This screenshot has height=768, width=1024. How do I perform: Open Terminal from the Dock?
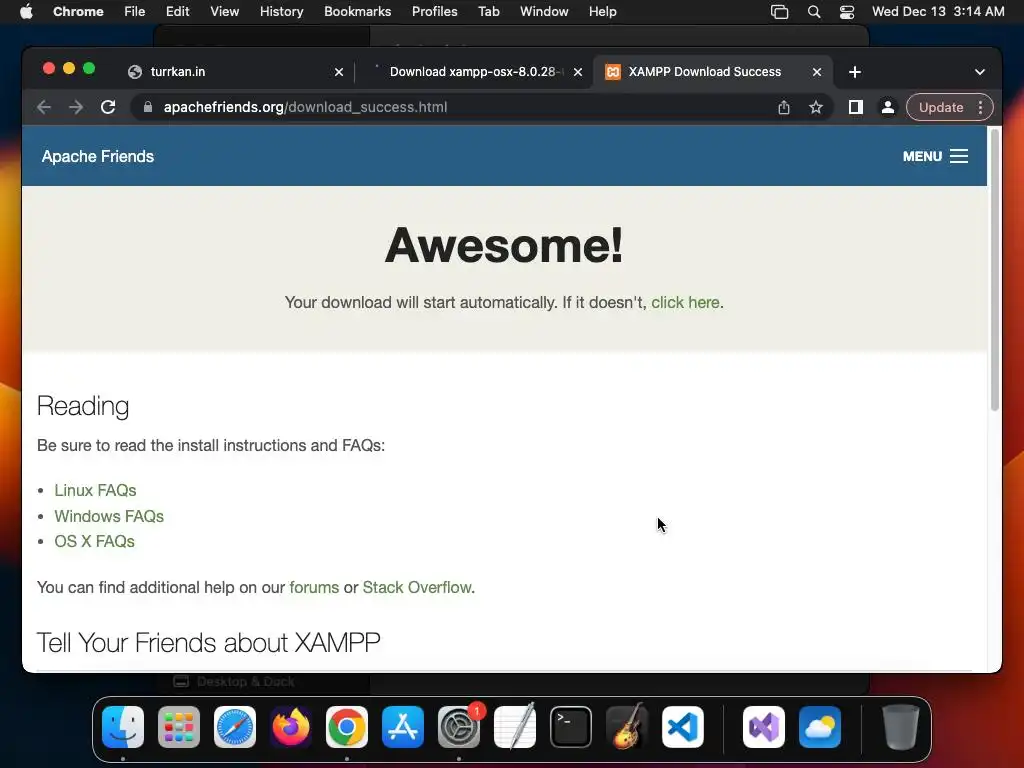[571, 727]
